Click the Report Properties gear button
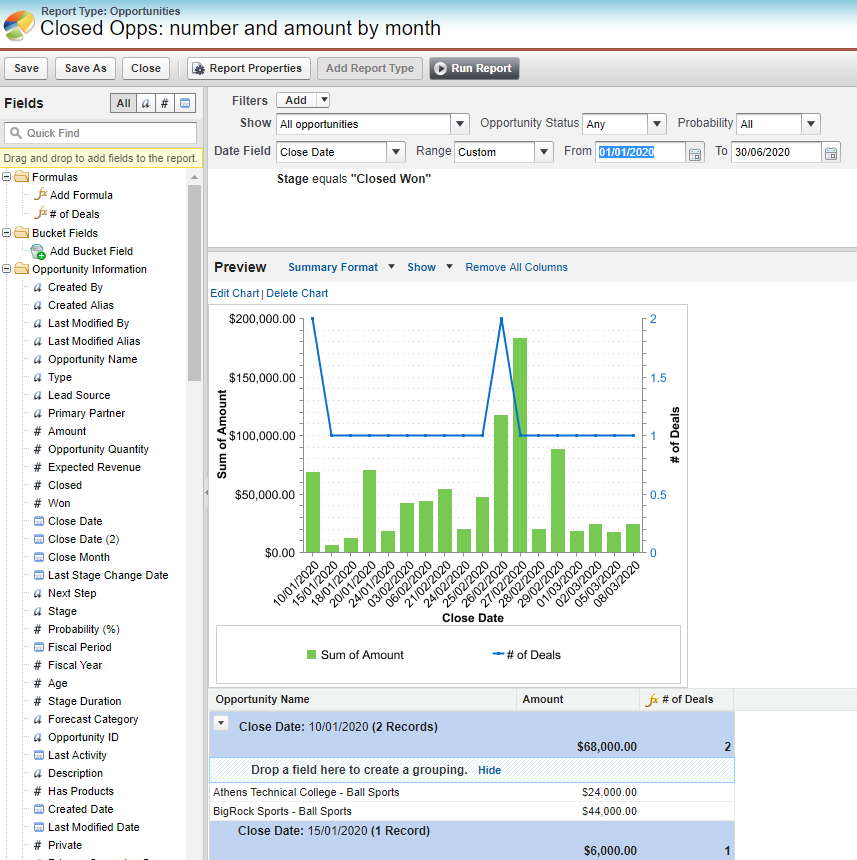Screen dimensions: 857x860 [247, 69]
